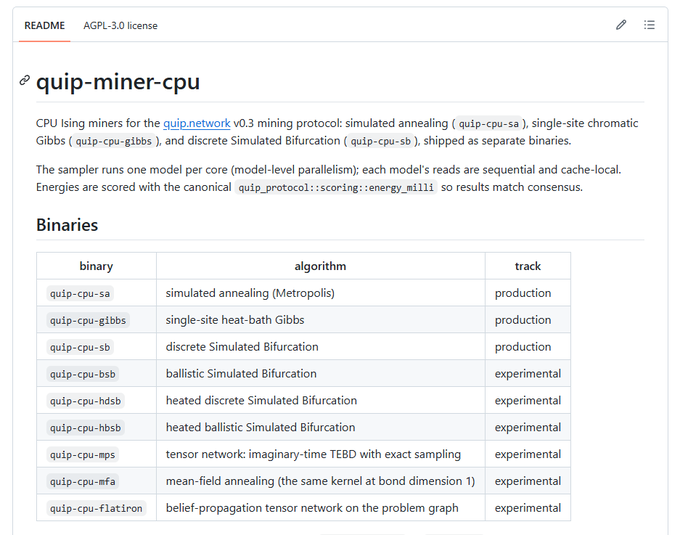Open the quip.network hyperlink

[x=196, y=123]
